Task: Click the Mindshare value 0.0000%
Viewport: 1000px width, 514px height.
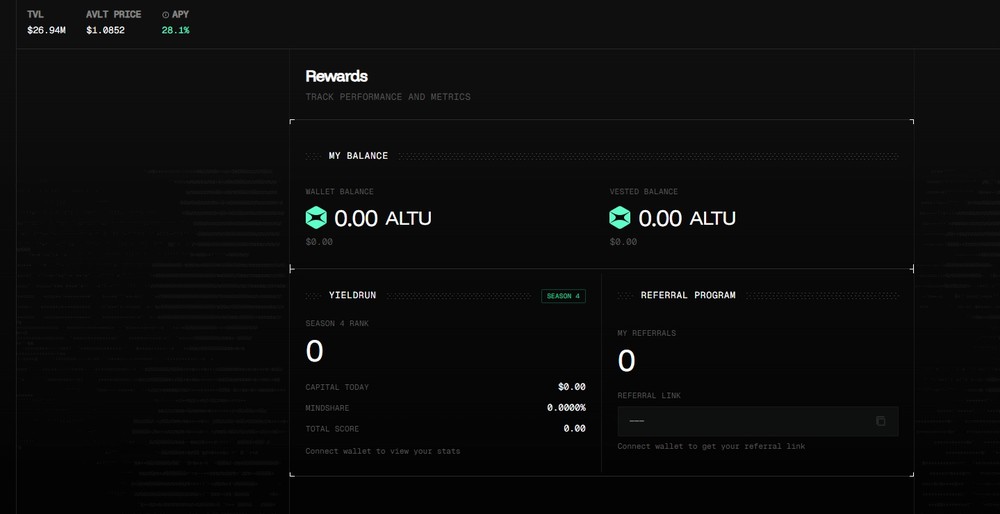Action: 566,408
